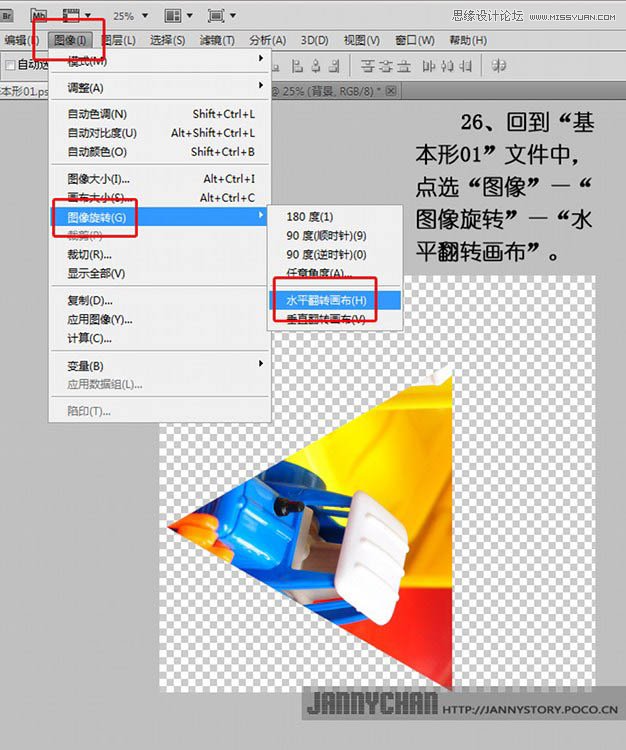Click 垂直翻转画布(V) in the submenu
The height and width of the screenshot is (750, 626).
(335, 319)
